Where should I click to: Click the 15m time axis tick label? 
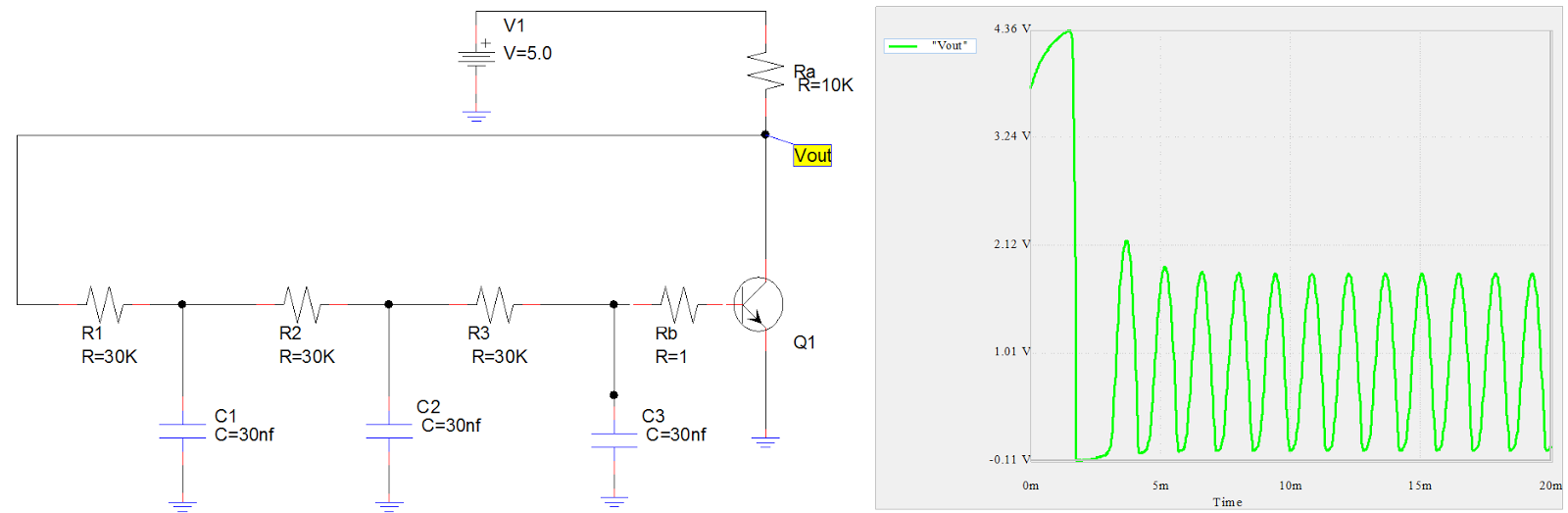pyautogui.click(x=1420, y=486)
